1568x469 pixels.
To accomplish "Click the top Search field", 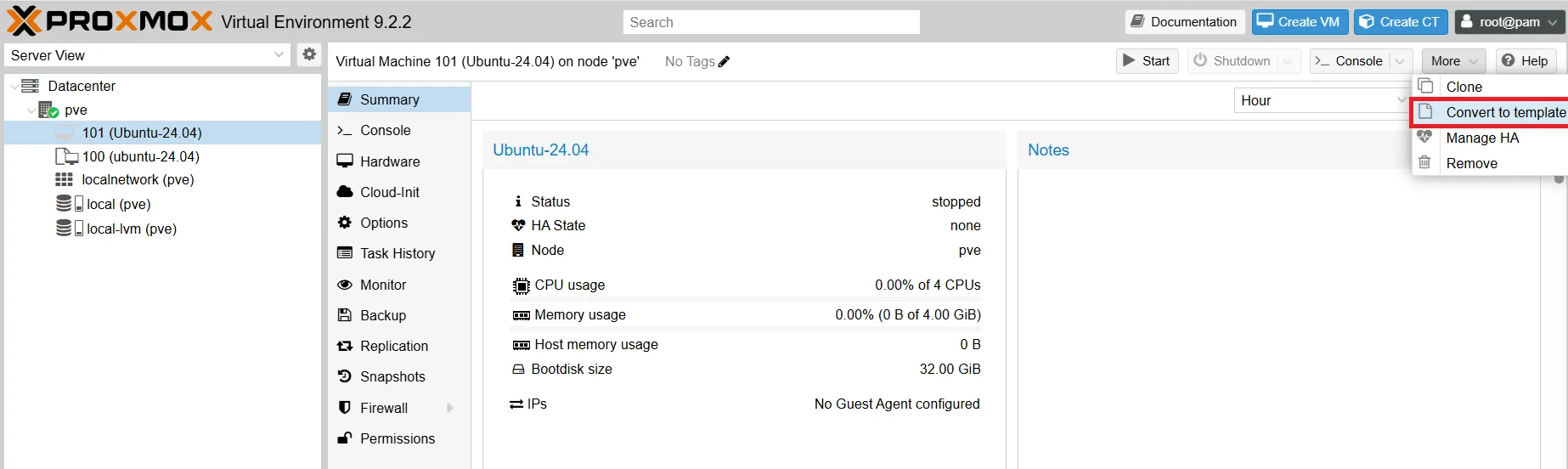I will pyautogui.click(x=771, y=22).
